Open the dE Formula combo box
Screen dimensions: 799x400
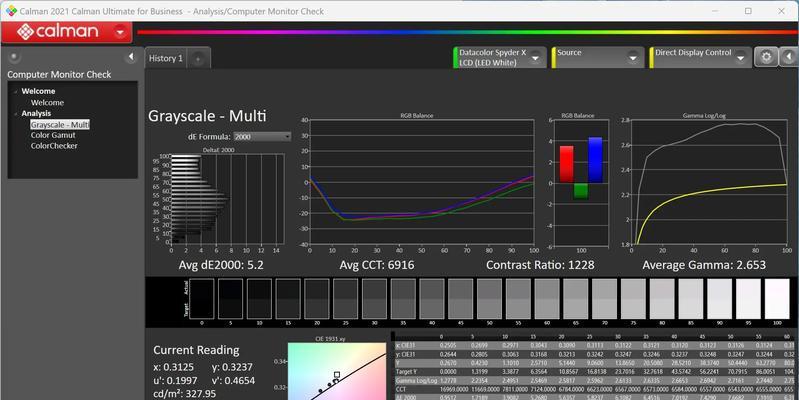(x=262, y=137)
